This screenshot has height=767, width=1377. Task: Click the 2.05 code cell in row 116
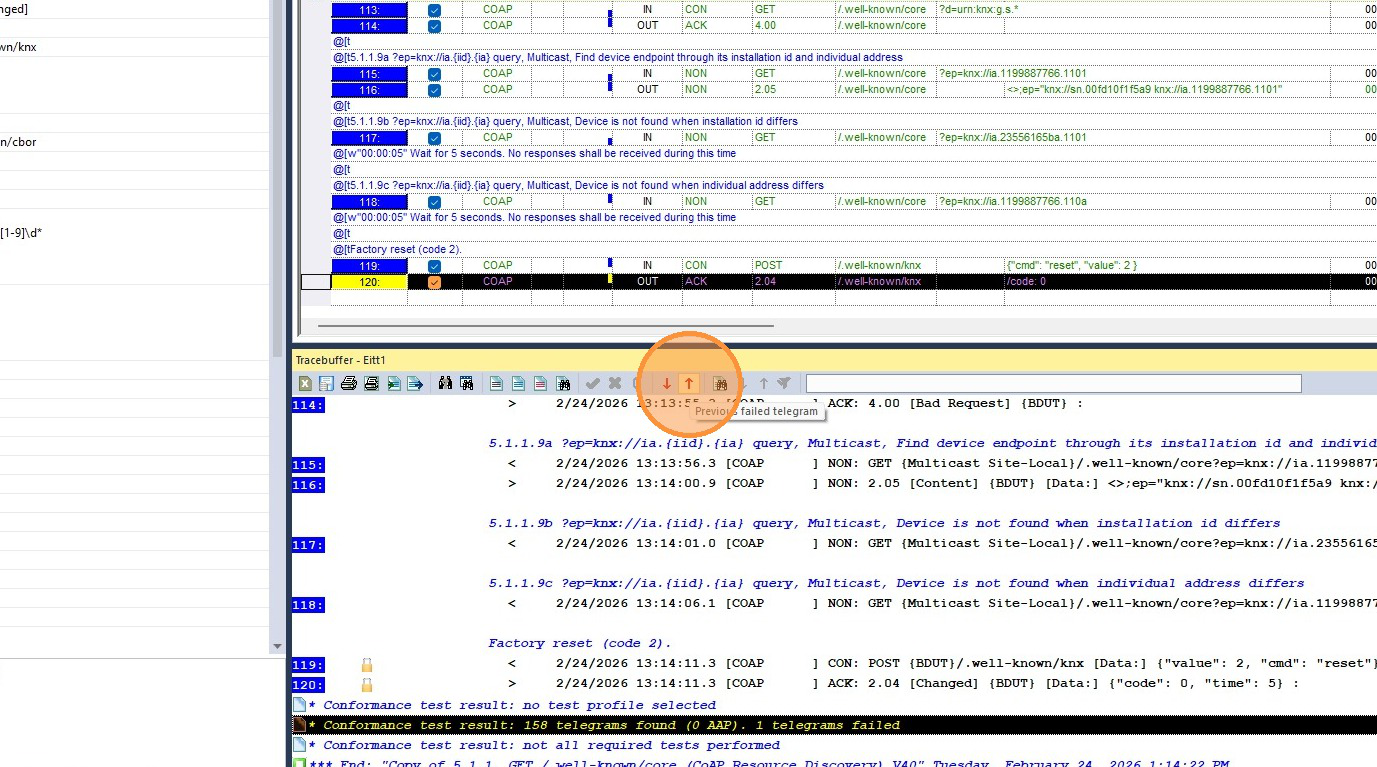(x=793, y=90)
